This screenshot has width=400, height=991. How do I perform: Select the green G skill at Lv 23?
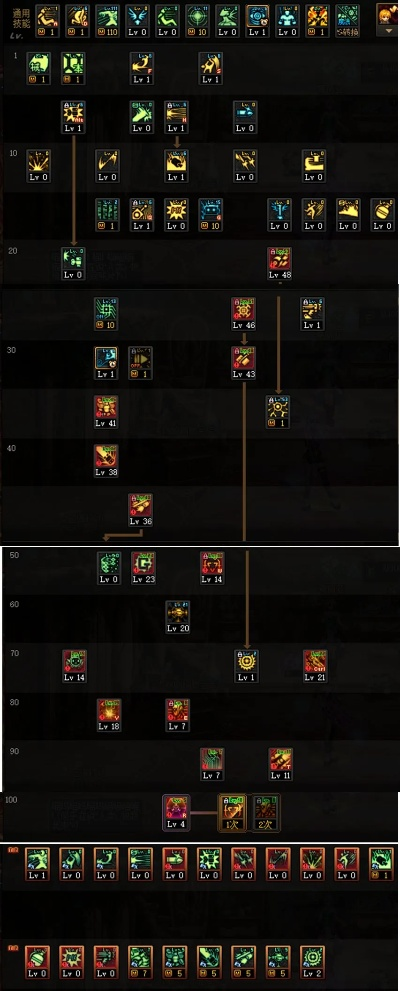(143, 564)
